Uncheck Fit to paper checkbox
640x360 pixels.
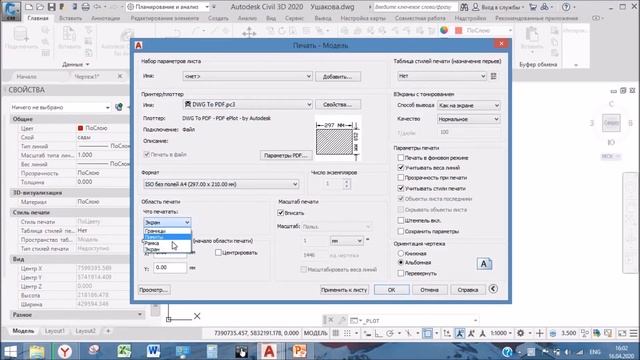(x=280, y=213)
